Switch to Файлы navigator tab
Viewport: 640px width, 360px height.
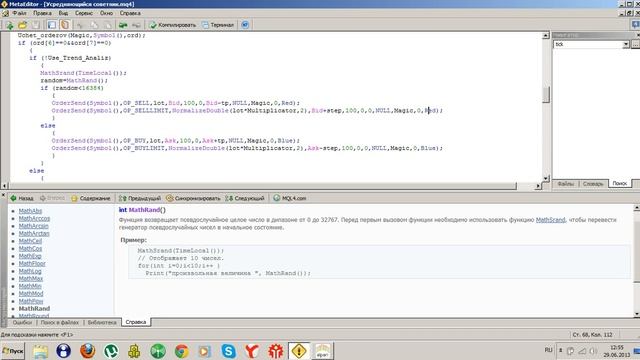566,184
